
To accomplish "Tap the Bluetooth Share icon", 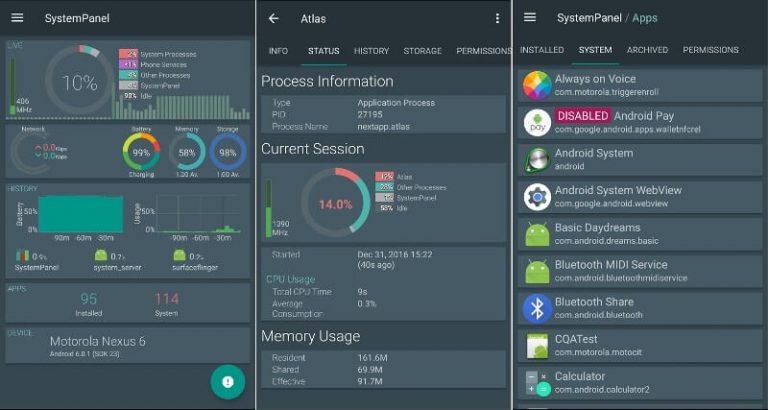I will pos(537,309).
